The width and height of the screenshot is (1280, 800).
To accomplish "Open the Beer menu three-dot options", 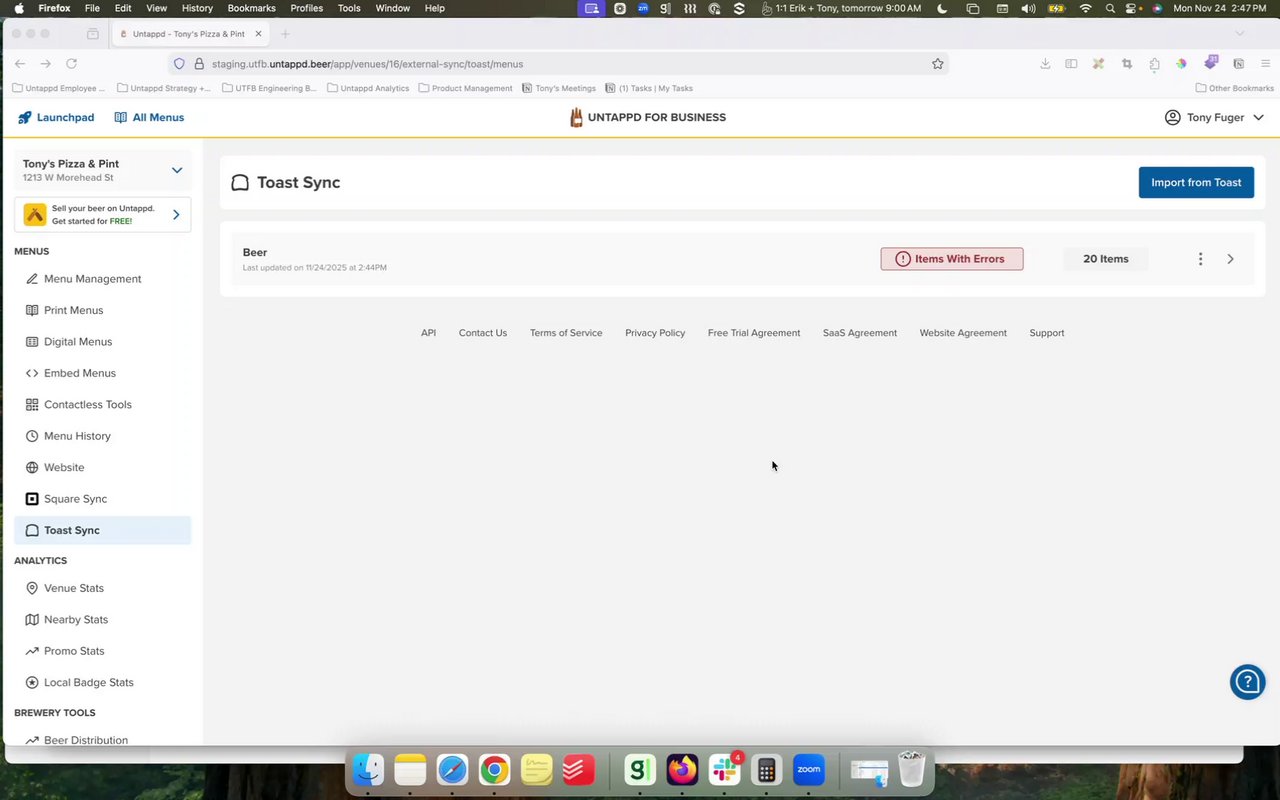I will point(1200,259).
